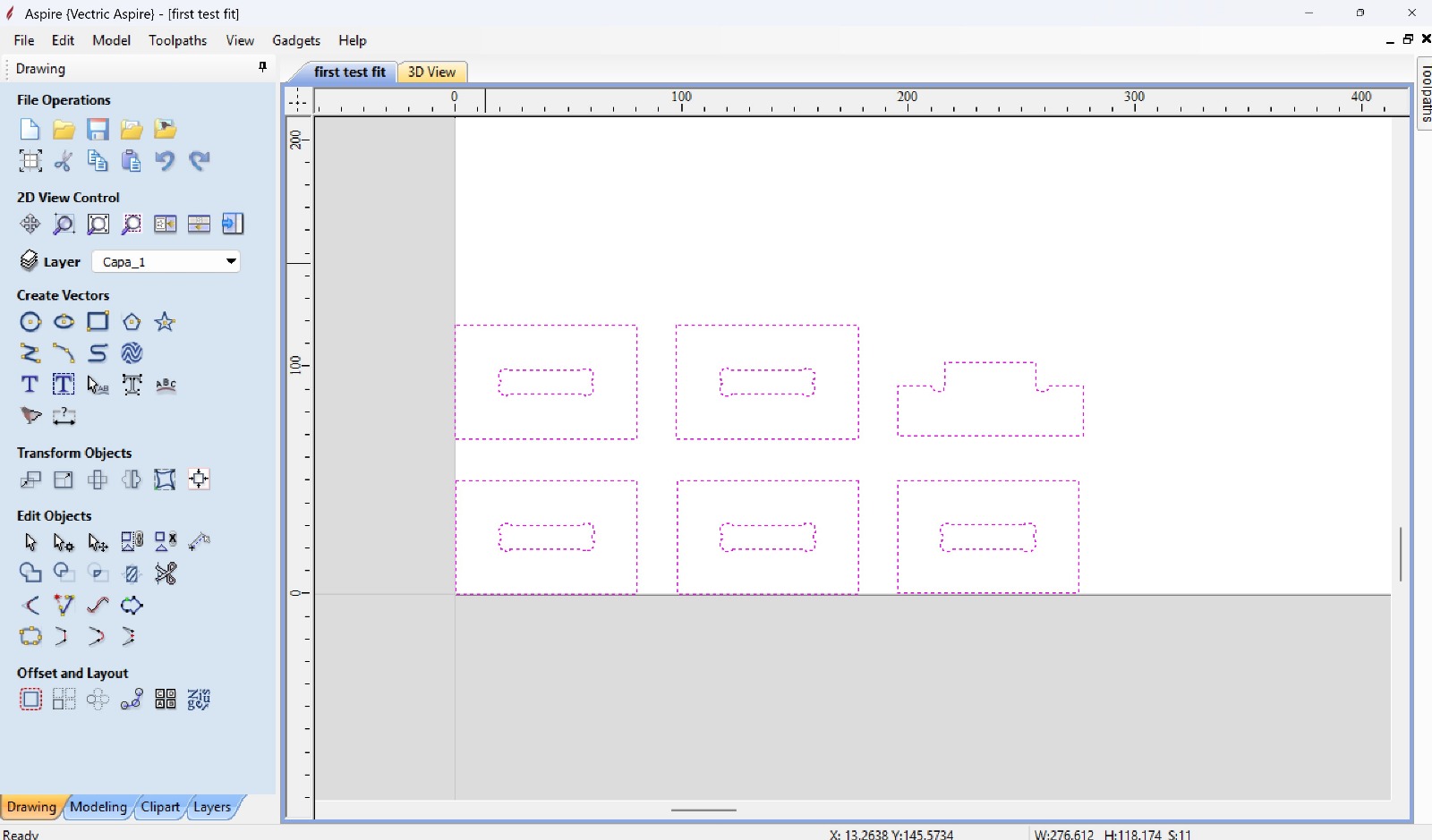Group the selected objects
This screenshot has width=1432, height=840.
click(x=132, y=542)
